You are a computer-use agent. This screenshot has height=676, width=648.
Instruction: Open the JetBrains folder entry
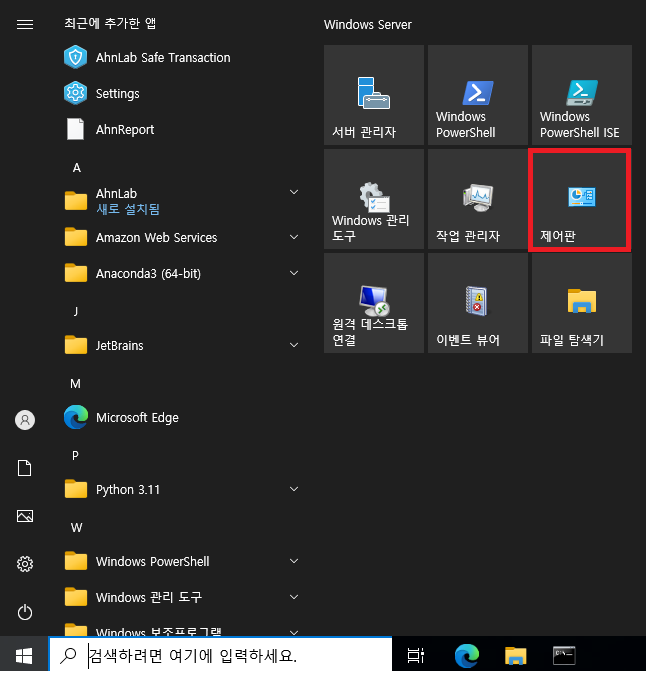[x=183, y=346]
